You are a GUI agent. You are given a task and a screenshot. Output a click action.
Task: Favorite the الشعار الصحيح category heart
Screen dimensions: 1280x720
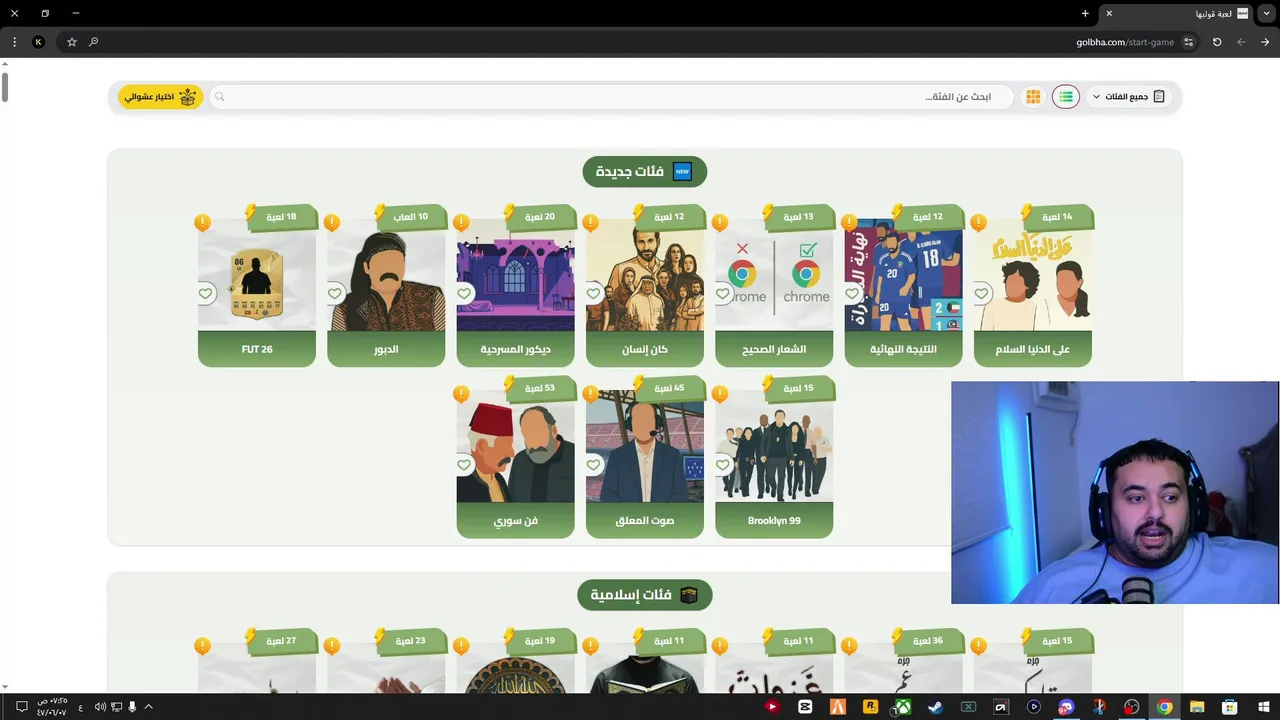click(723, 293)
